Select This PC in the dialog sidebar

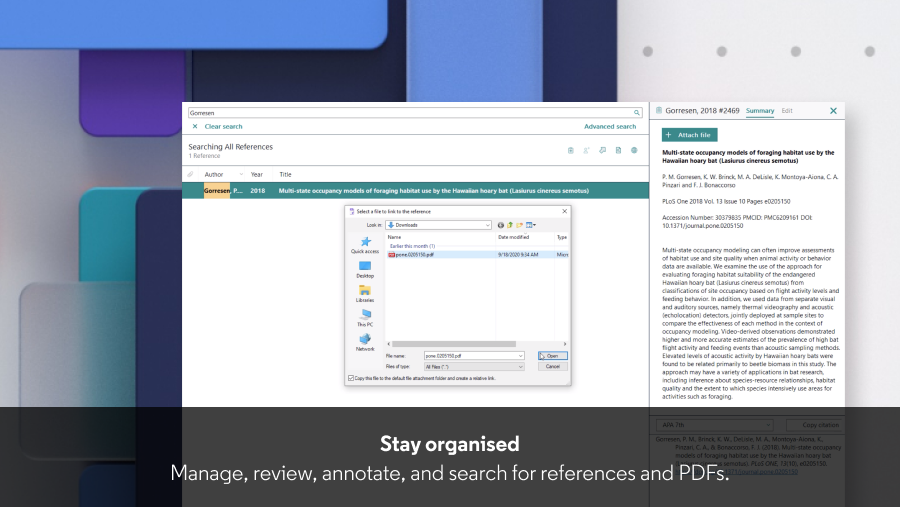(x=365, y=318)
